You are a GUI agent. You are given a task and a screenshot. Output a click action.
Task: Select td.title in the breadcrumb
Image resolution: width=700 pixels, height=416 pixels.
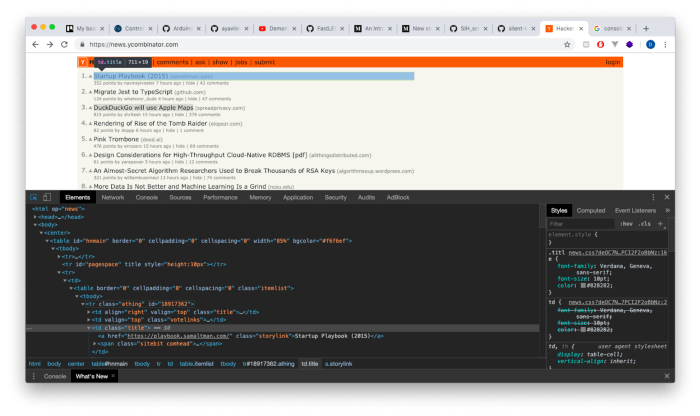(x=309, y=364)
